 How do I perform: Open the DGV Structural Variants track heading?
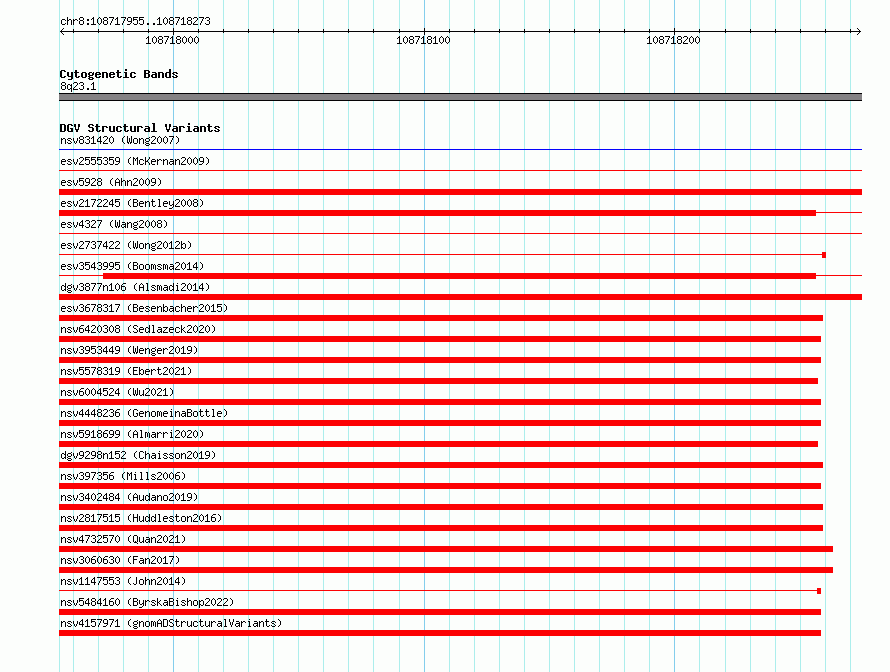(x=140, y=128)
